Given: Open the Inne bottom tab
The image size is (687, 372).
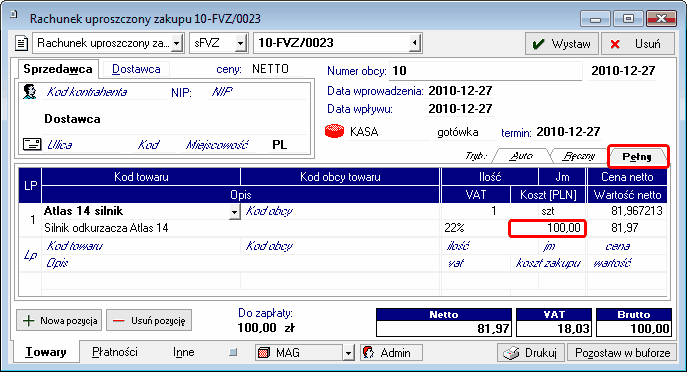Looking at the screenshot, I should [184, 352].
